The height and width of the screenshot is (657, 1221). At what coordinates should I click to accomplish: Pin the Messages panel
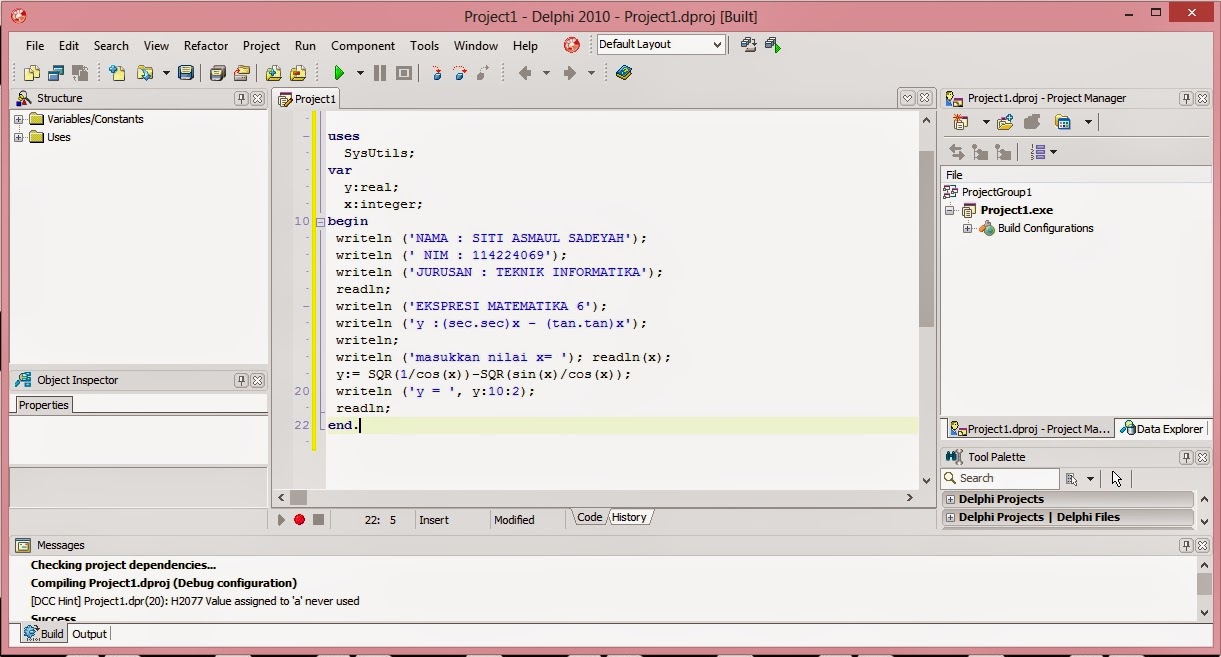pos(1186,545)
